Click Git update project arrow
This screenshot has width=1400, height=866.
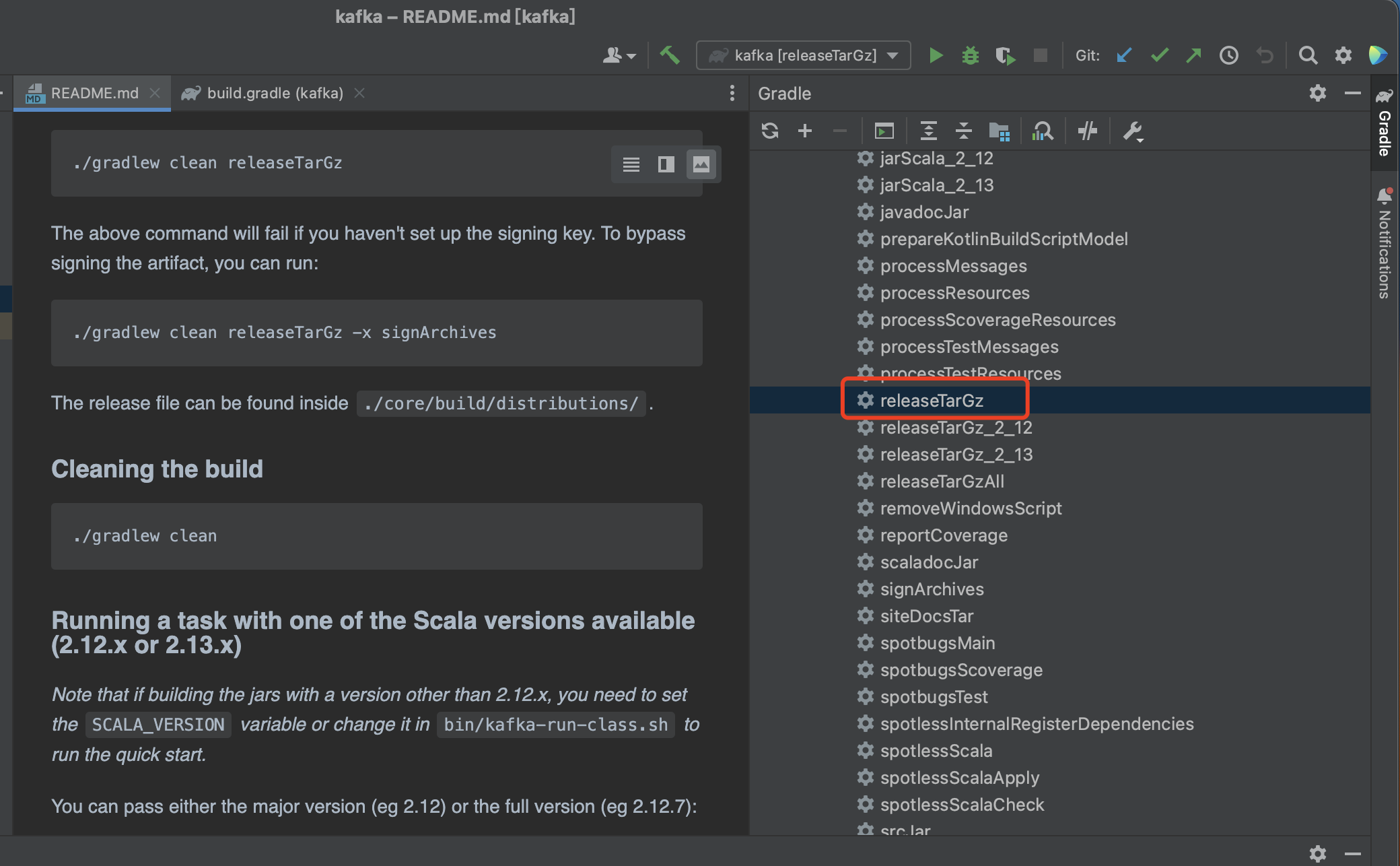(x=1124, y=55)
